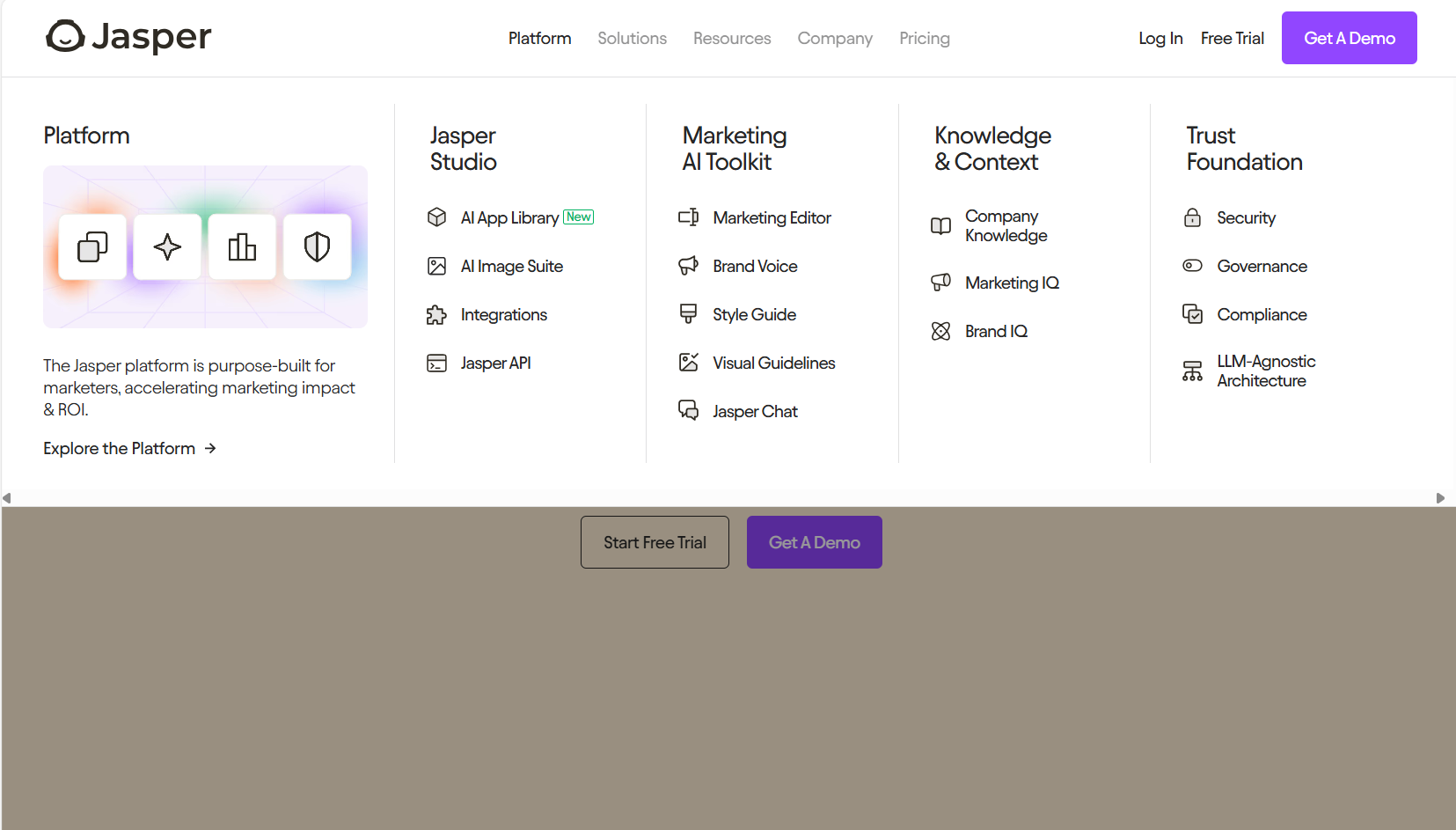Click the purple Get A Demo header button
The height and width of the screenshot is (830, 1456).
click(1349, 38)
